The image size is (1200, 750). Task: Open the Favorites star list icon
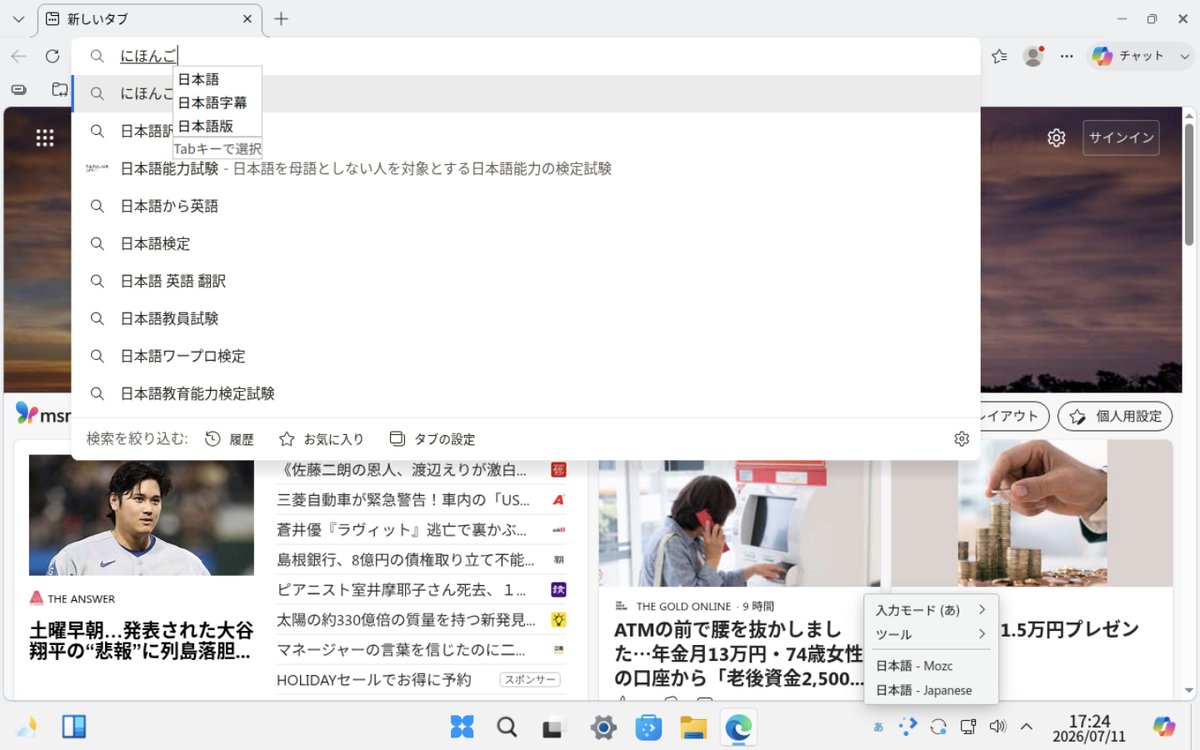(999, 56)
